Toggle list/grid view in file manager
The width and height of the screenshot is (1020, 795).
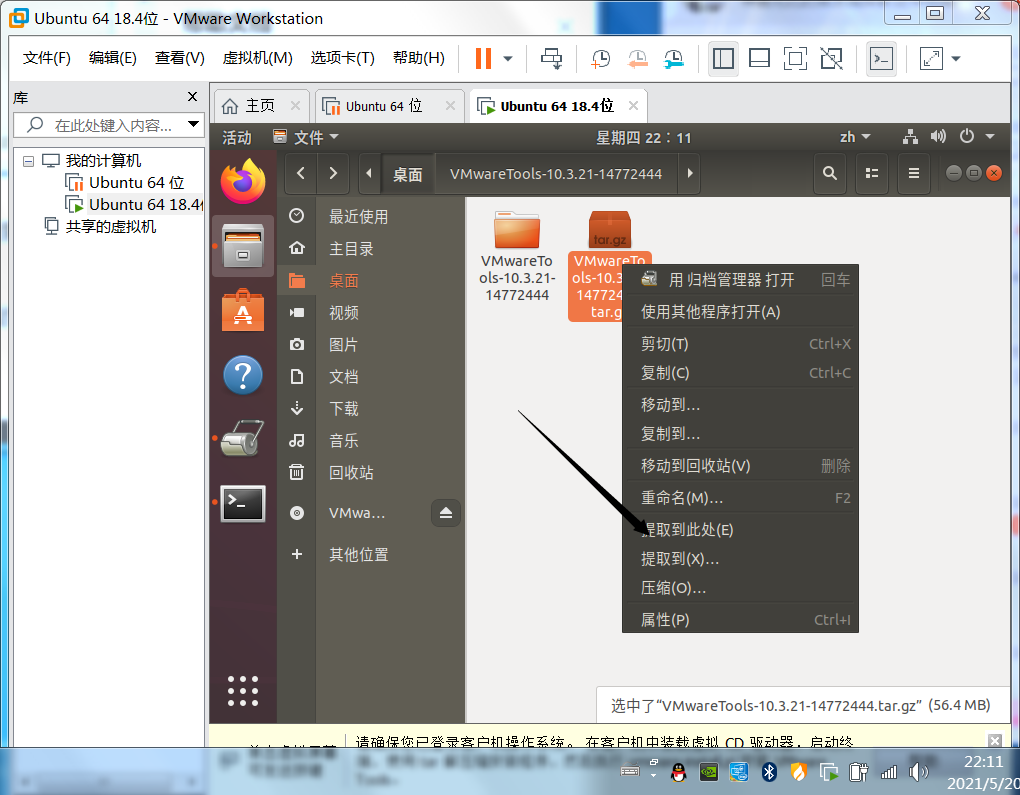872,173
